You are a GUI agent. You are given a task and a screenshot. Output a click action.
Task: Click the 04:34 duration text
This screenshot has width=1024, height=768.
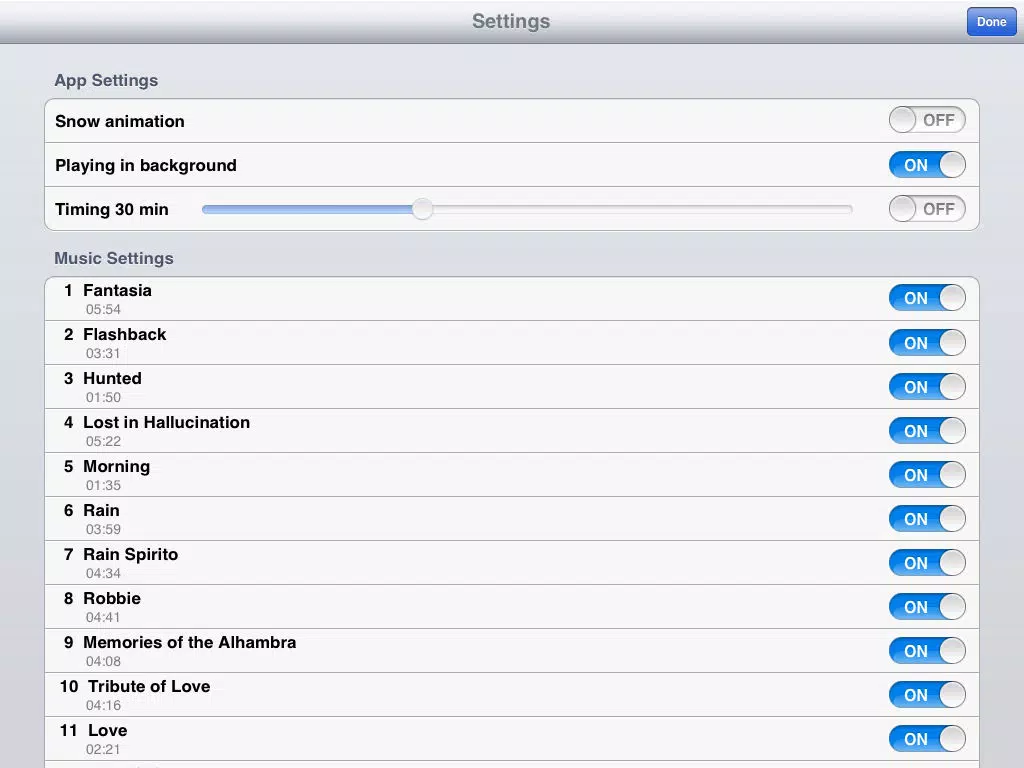(x=103, y=573)
